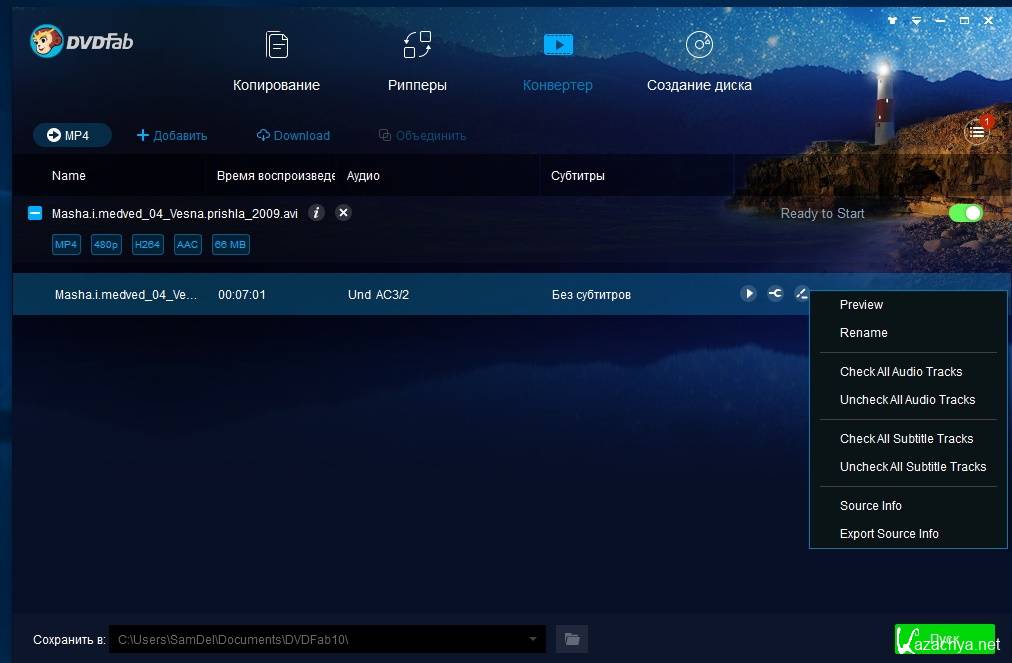Open the MP4 profile switcher

[71, 135]
